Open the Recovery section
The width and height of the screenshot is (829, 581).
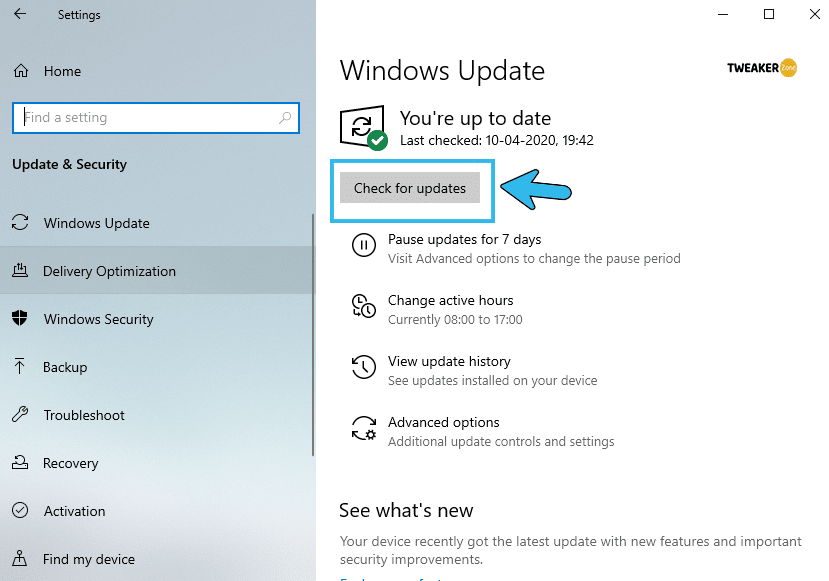pos(71,463)
